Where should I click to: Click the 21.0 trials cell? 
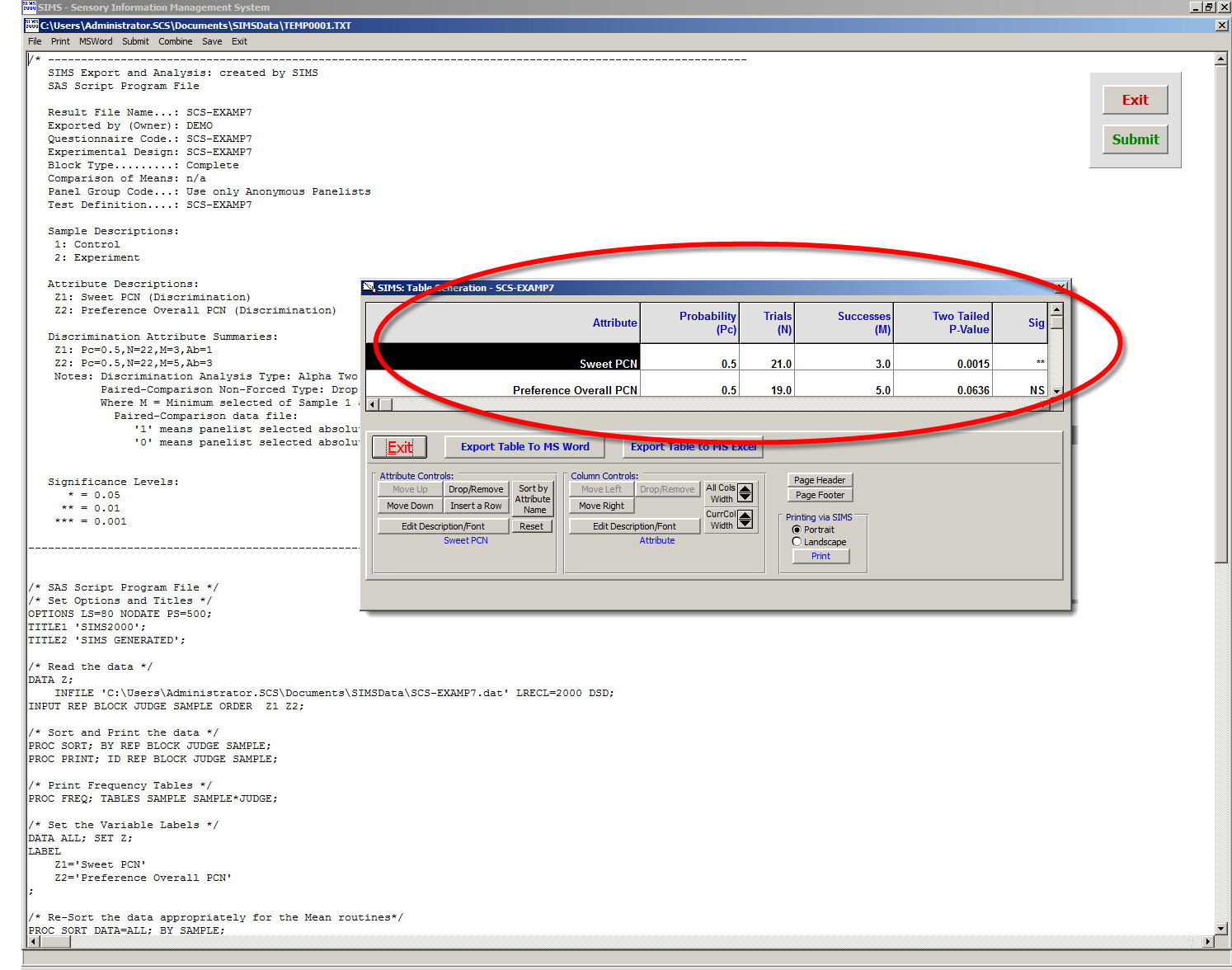pos(767,356)
